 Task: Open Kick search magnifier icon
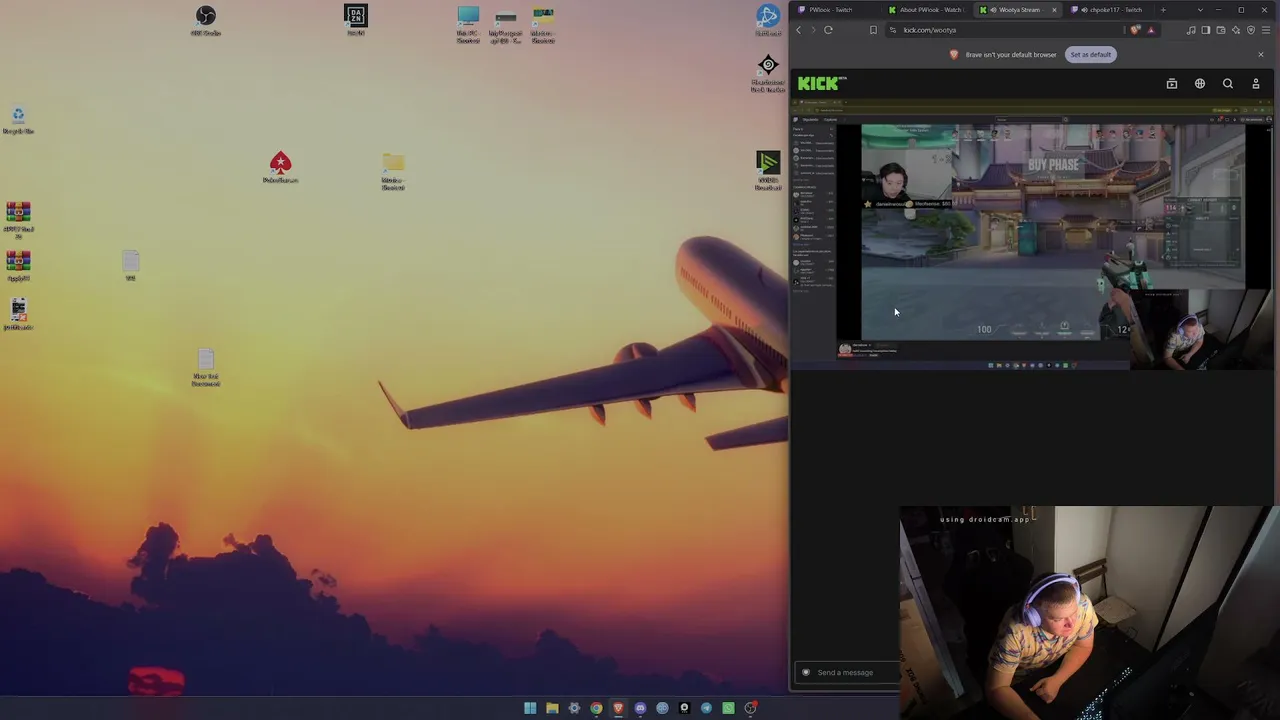point(1228,84)
